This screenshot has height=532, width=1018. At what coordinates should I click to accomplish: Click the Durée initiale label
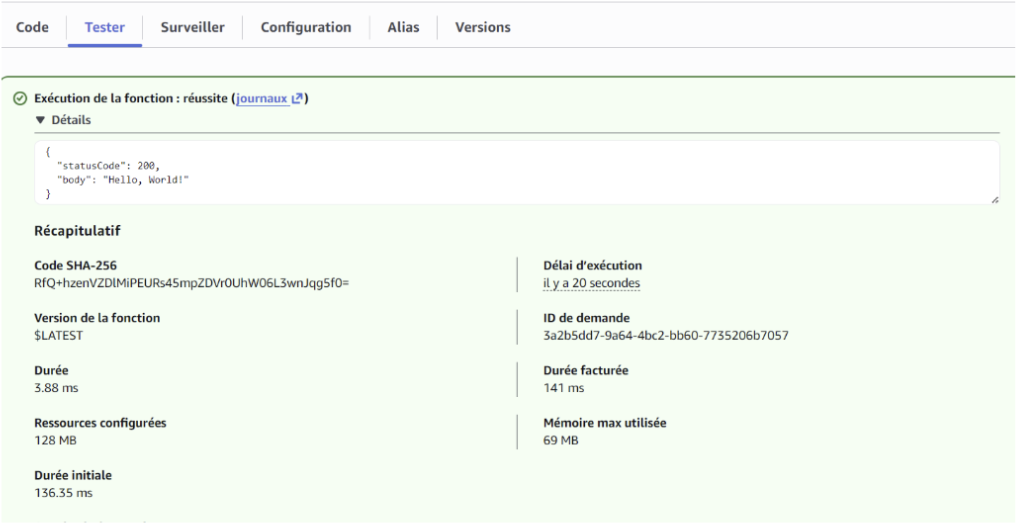tap(73, 475)
